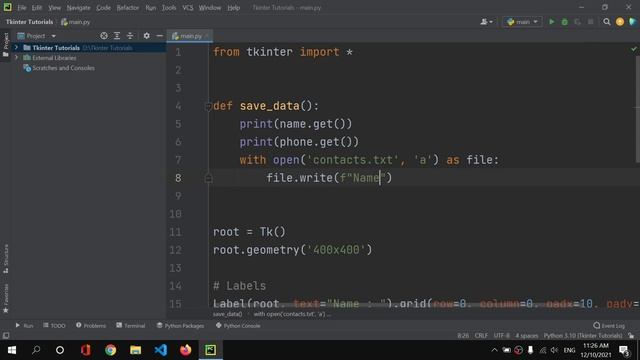Expand Tkinter Tutorials project folder
Image resolution: width=640 pixels, height=360 pixels.
[x=16, y=47]
